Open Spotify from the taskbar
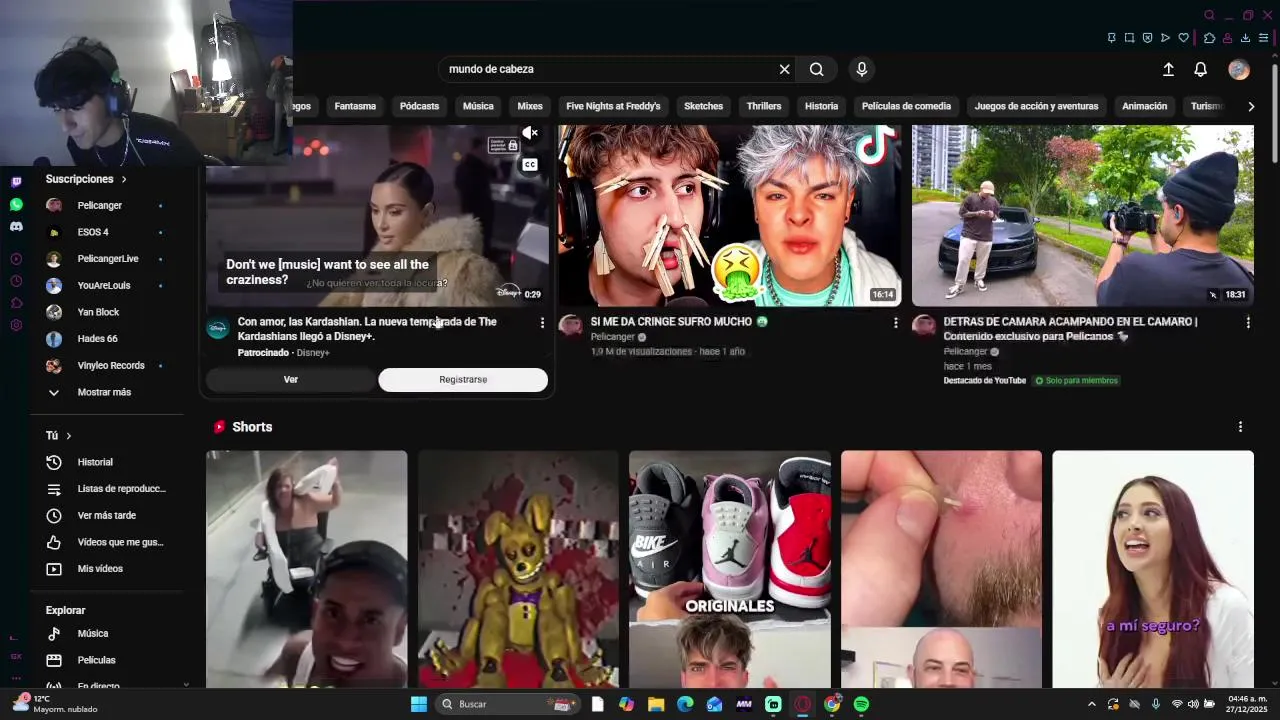 pyautogui.click(x=861, y=704)
